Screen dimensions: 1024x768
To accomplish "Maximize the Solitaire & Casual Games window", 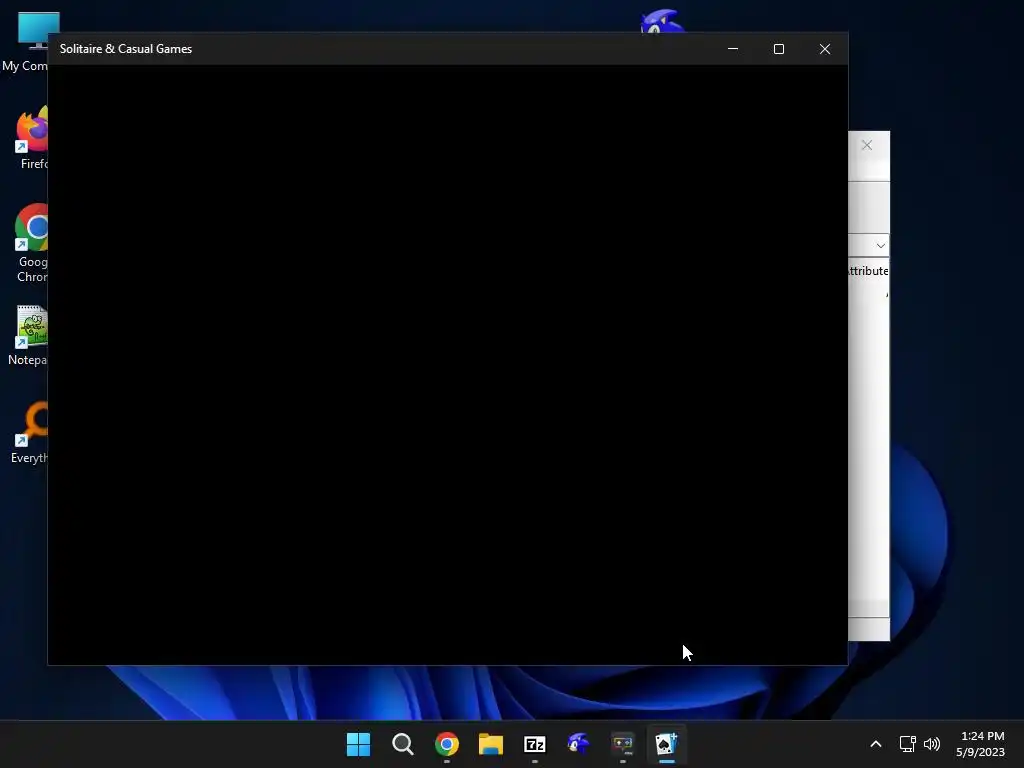I will pos(778,49).
